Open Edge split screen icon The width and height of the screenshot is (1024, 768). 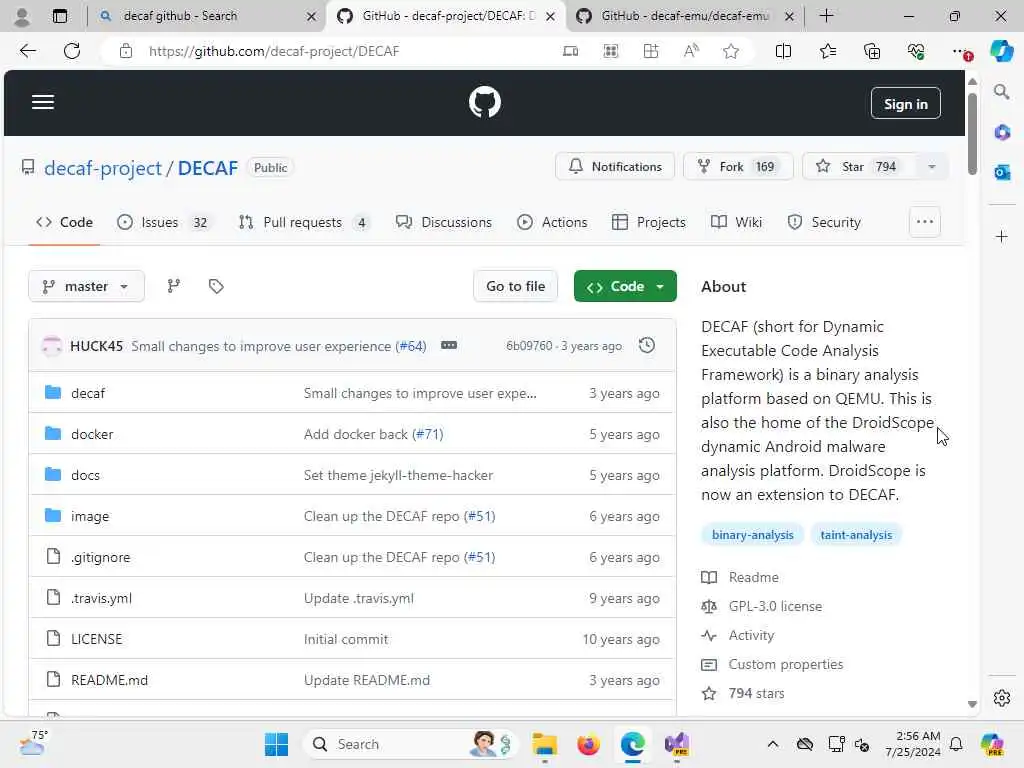click(x=783, y=51)
